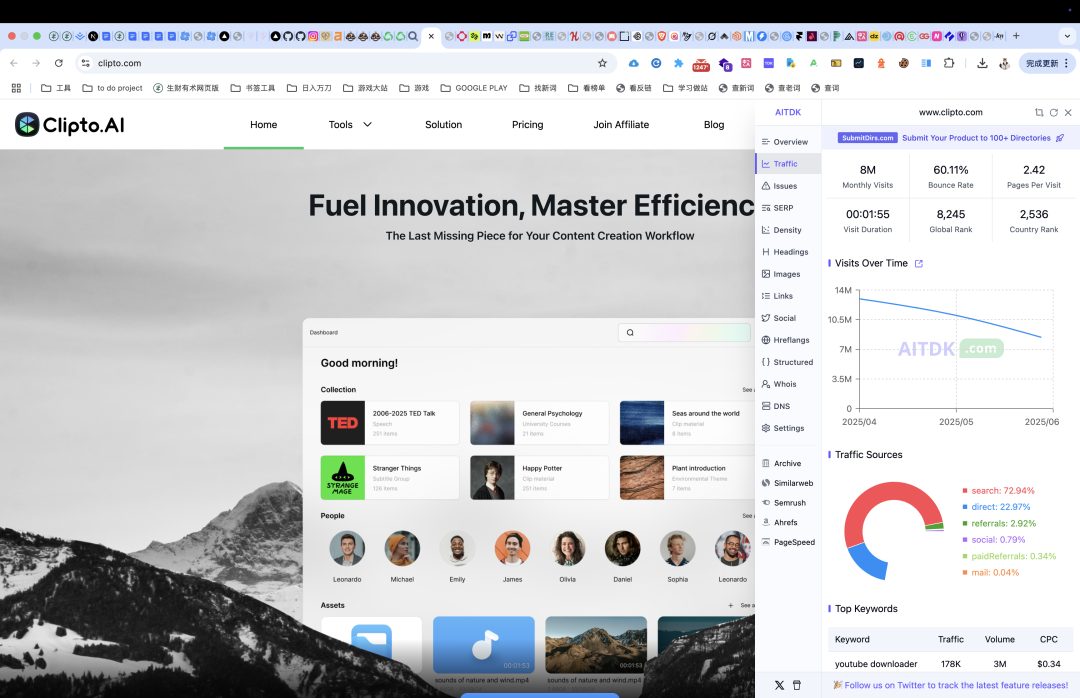Open PageSpeed for this site
The image size is (1080, 698).
click(788, 542)
